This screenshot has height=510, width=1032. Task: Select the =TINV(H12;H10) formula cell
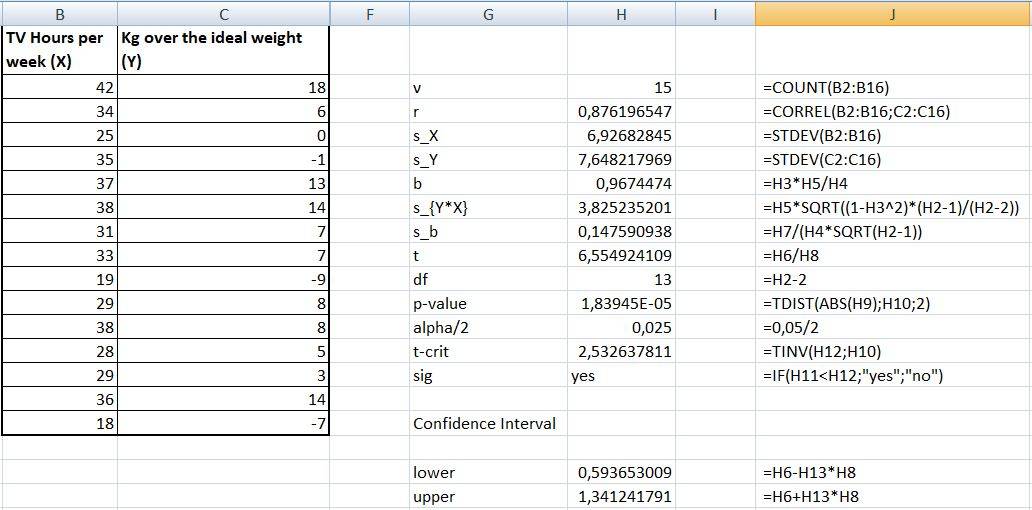point(893,352)
